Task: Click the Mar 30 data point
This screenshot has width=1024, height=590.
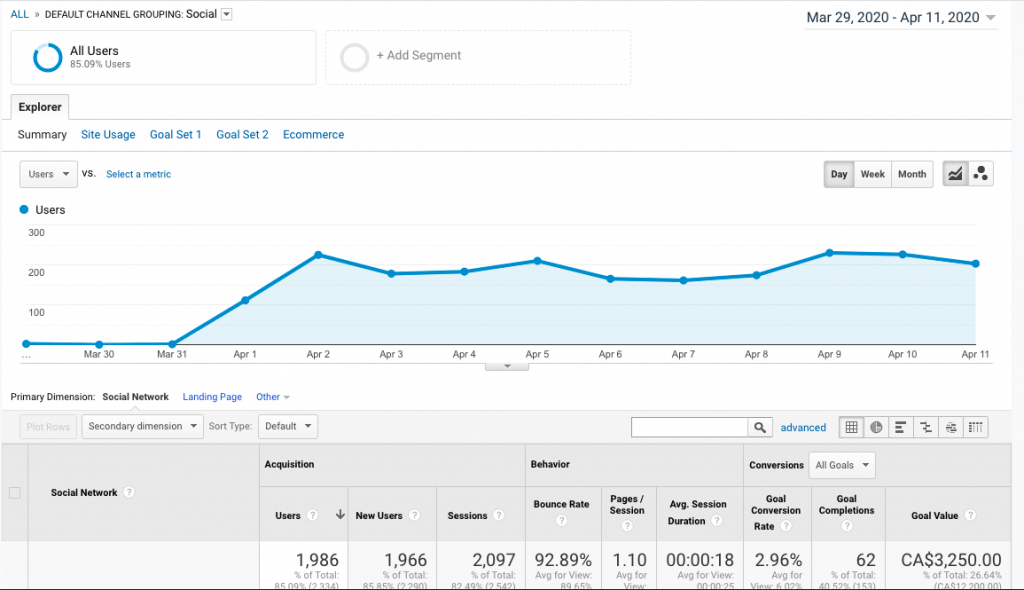Action: [99, 344]
